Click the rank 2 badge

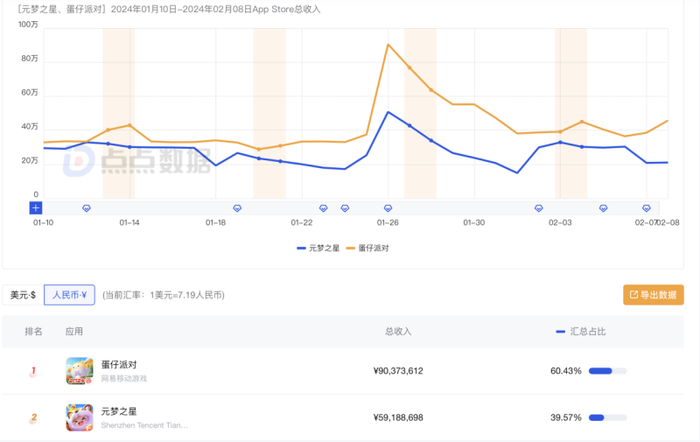tap(33, 417)
